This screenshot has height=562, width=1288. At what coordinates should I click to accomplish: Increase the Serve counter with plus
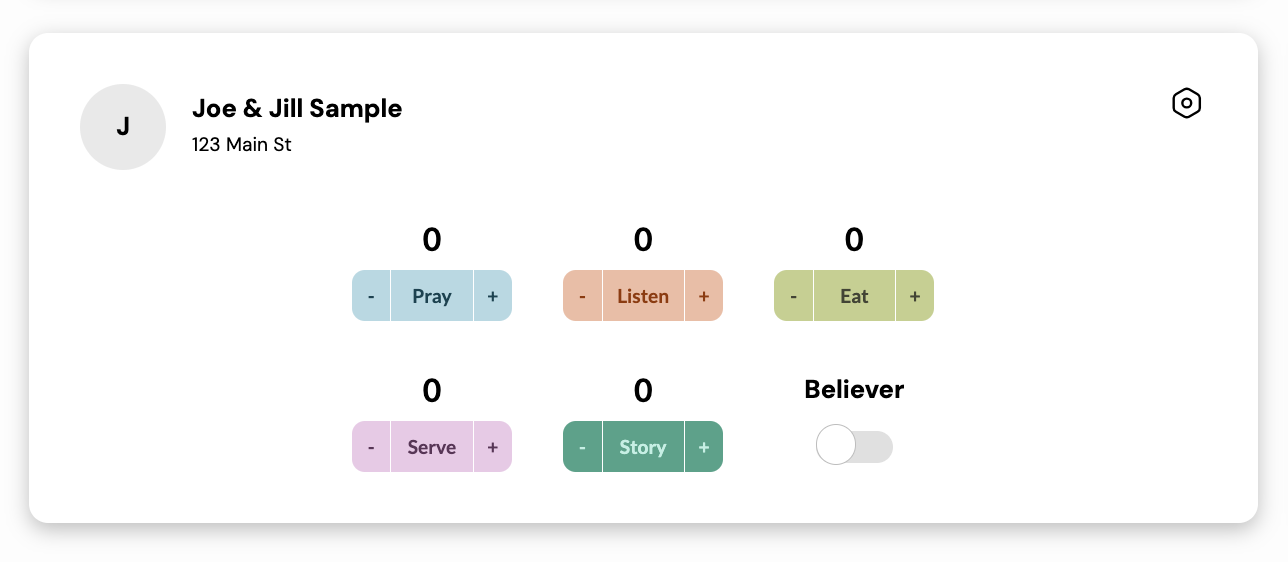pos(493,447)
